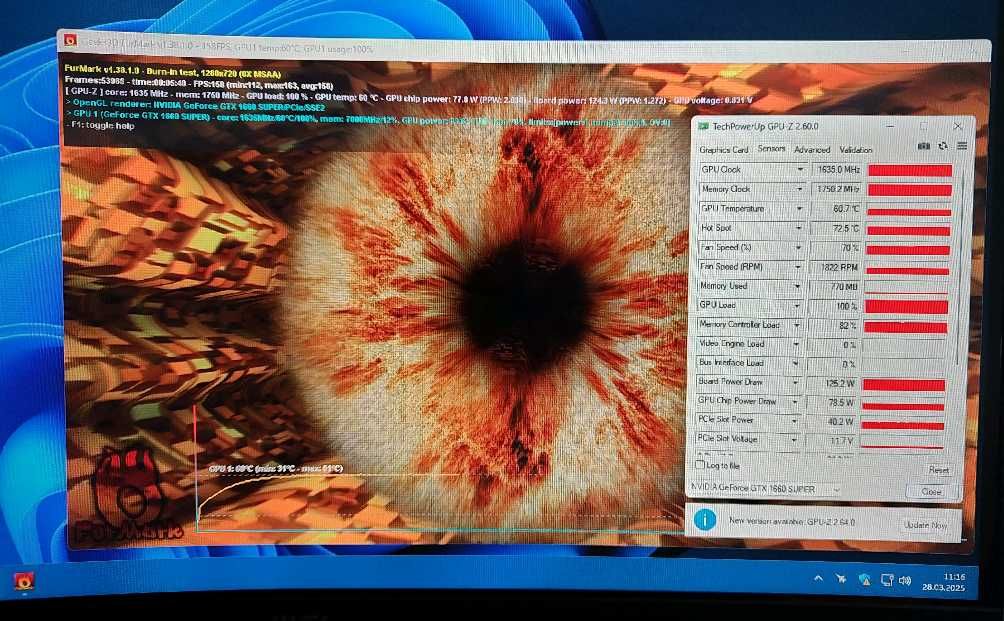Click the 1635.0 MHz GPU Clock value
The width and height of the screenshot is (1004, 621).
(838, 170)
